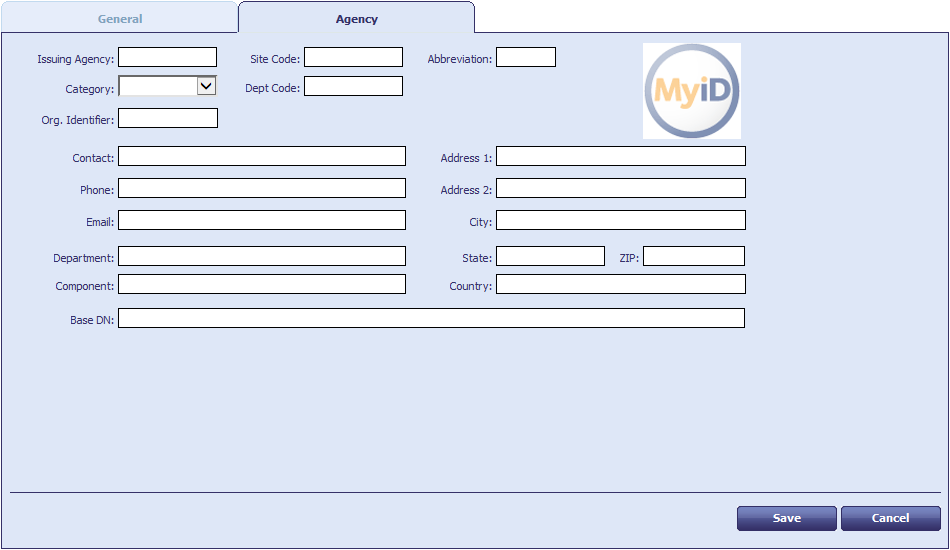The width and height of the screenshot is (950, 550).
Task: Click the Component text box
Action: click(x=262, y=284)
